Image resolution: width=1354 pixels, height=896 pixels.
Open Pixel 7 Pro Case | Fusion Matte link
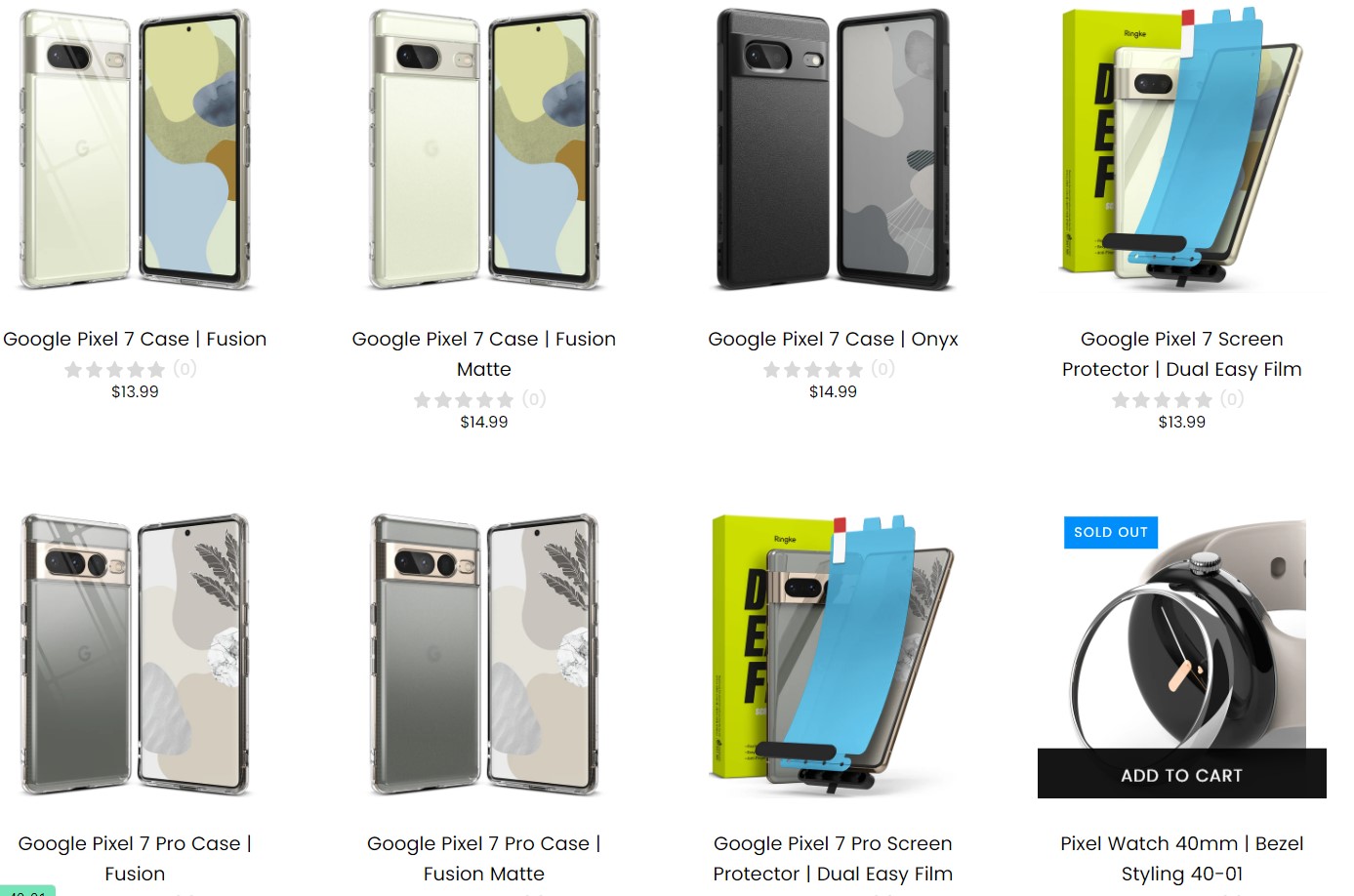pyautogui.click(x=483, y=858)
